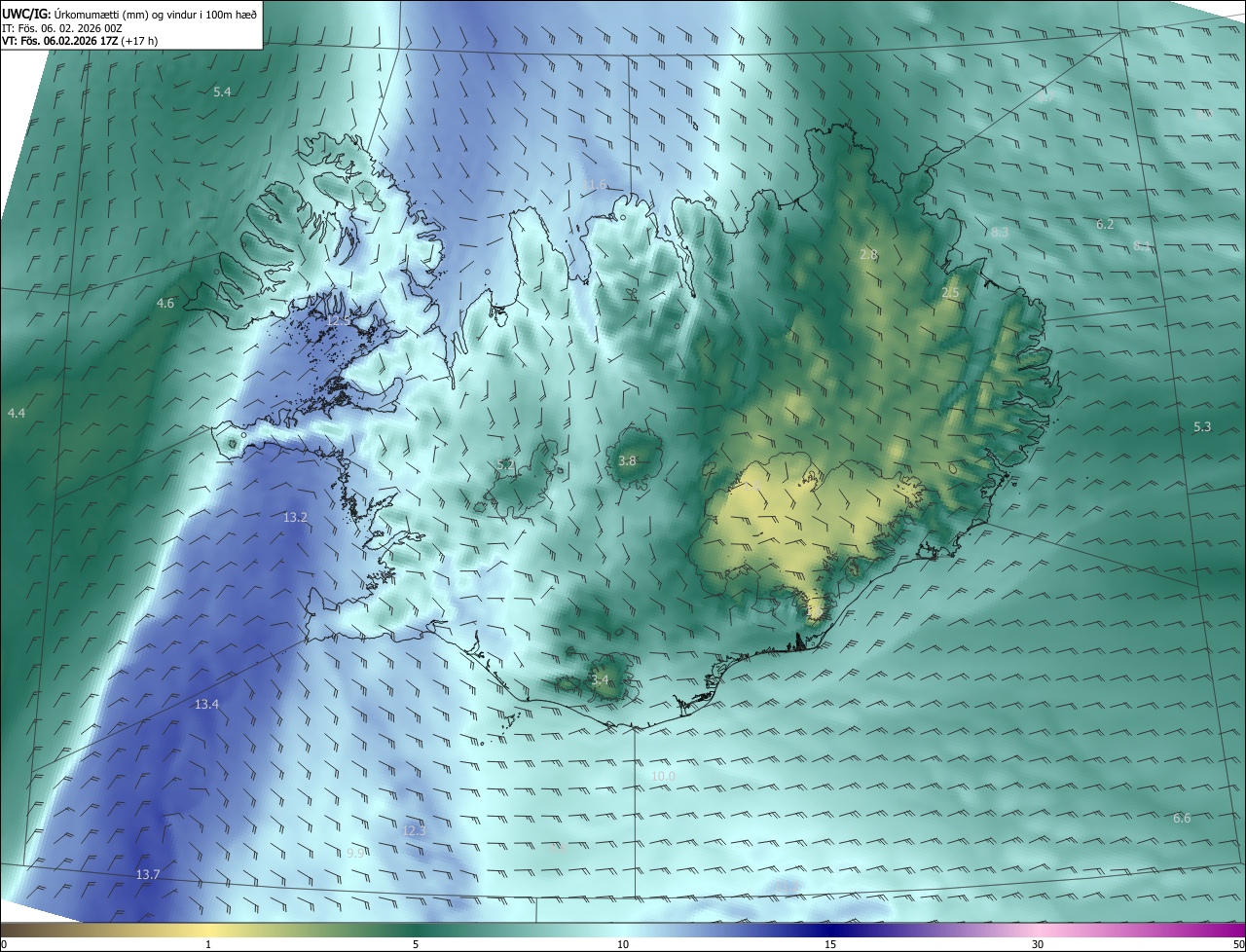
Task: Click the map value 8.3
Action: point(1000,233)
